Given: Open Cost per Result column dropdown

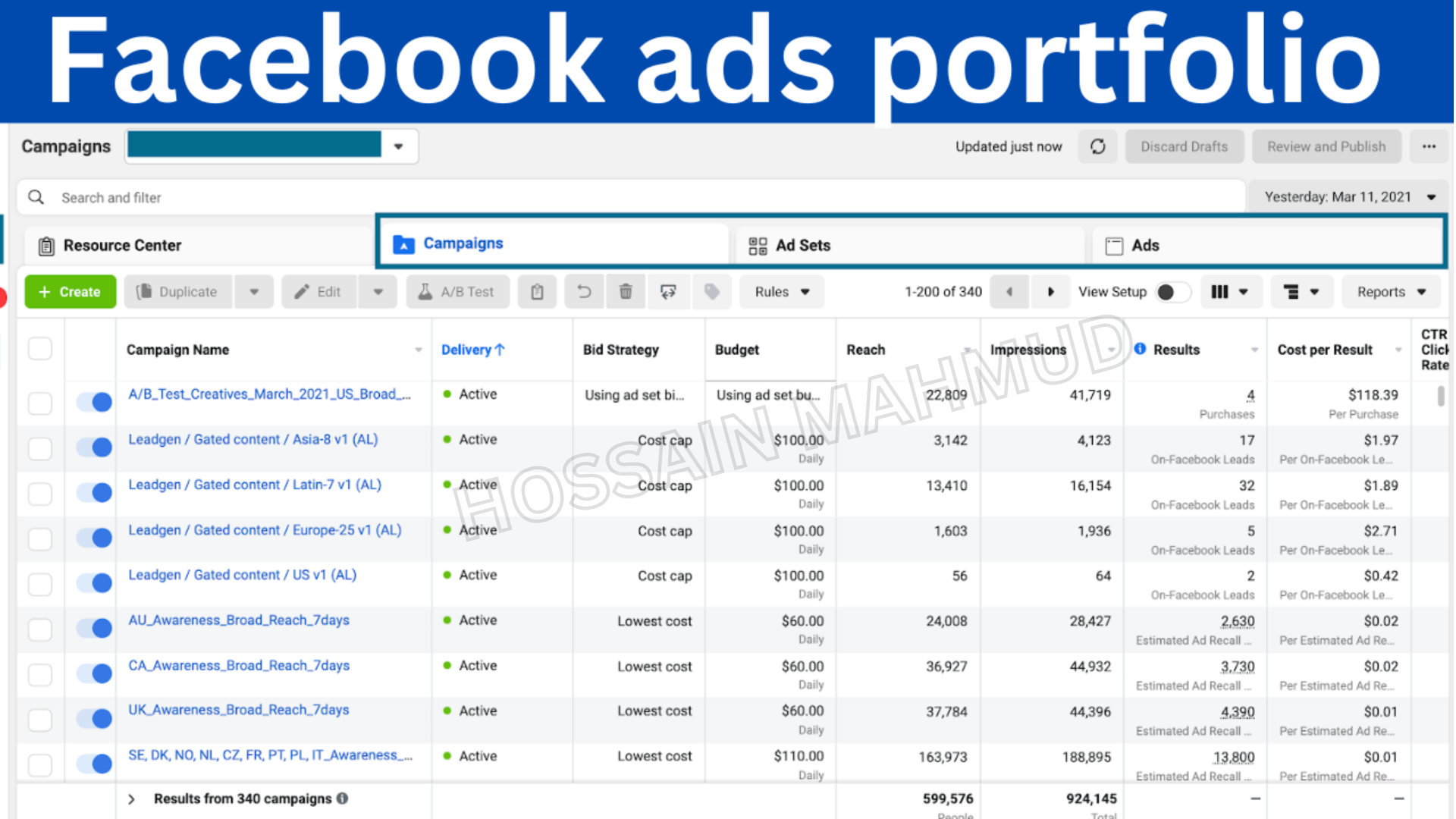Looking at the screenshot, I should click(1398, 350).
